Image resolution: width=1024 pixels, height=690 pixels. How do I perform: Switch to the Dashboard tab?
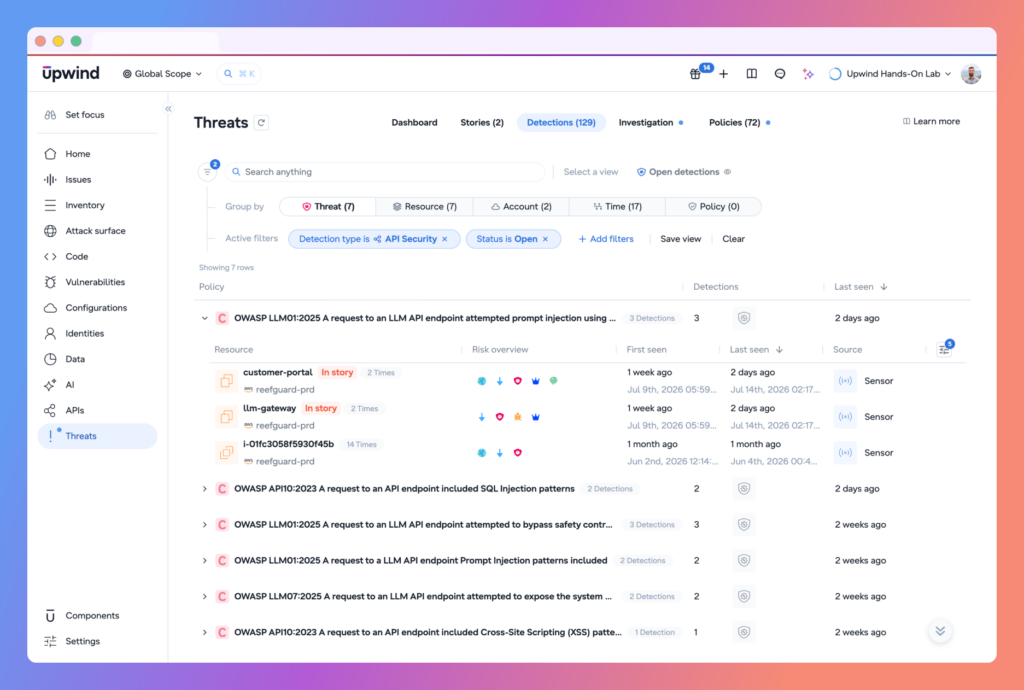(x=414, y=122)
